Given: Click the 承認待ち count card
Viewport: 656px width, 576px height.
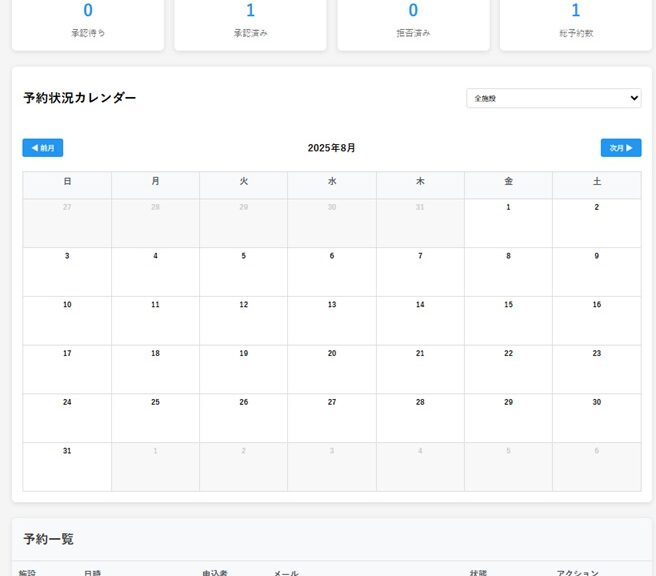Looking at the screenshot, I should 88,23.
